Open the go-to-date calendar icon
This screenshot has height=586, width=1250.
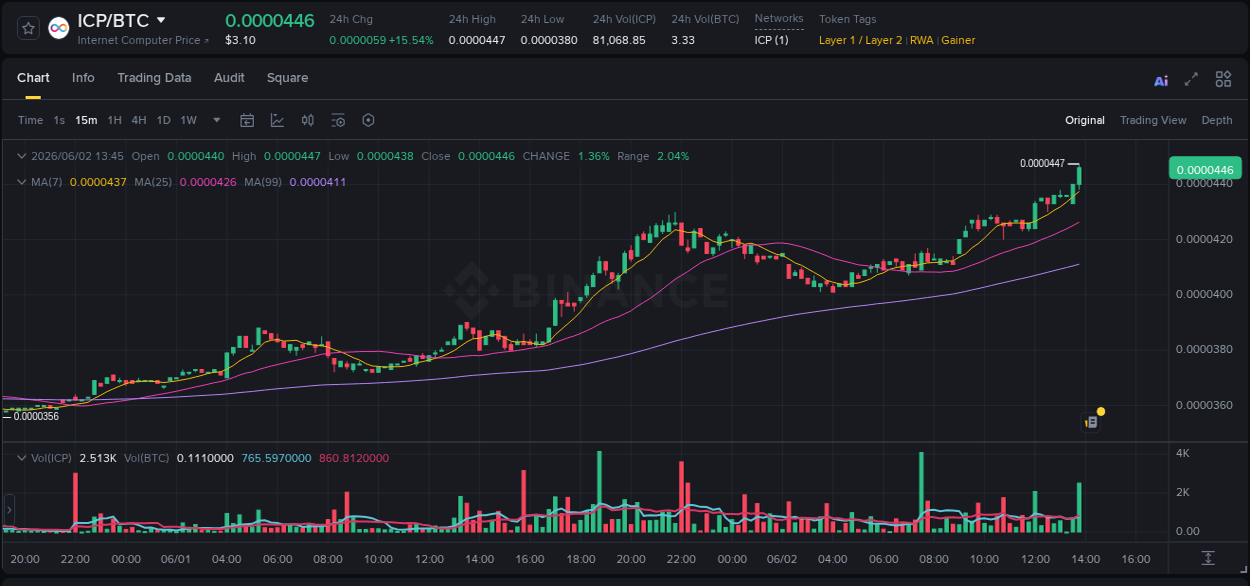(247, 120)
